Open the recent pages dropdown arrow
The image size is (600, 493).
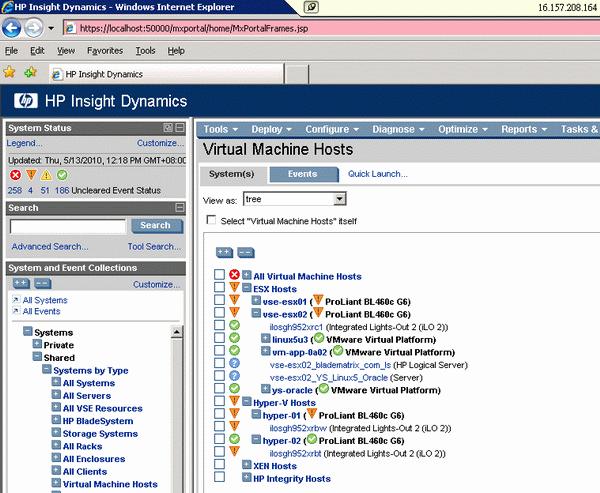point(51,28)
